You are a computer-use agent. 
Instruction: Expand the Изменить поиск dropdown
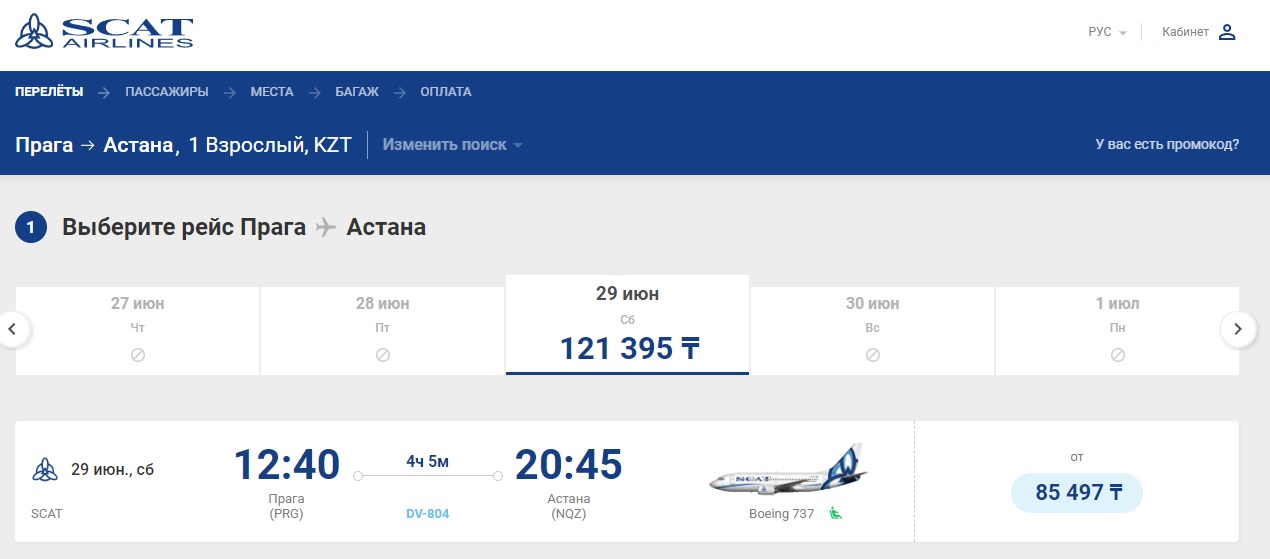point(453,145)
